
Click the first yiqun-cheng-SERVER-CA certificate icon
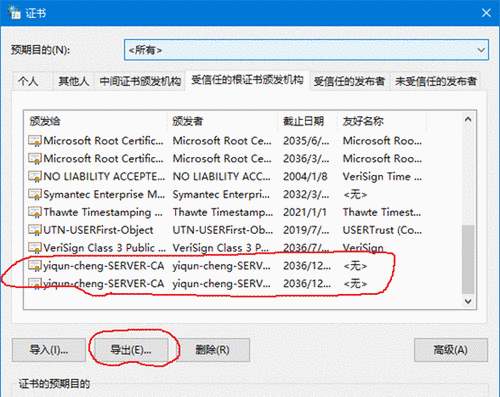[35, 266]
